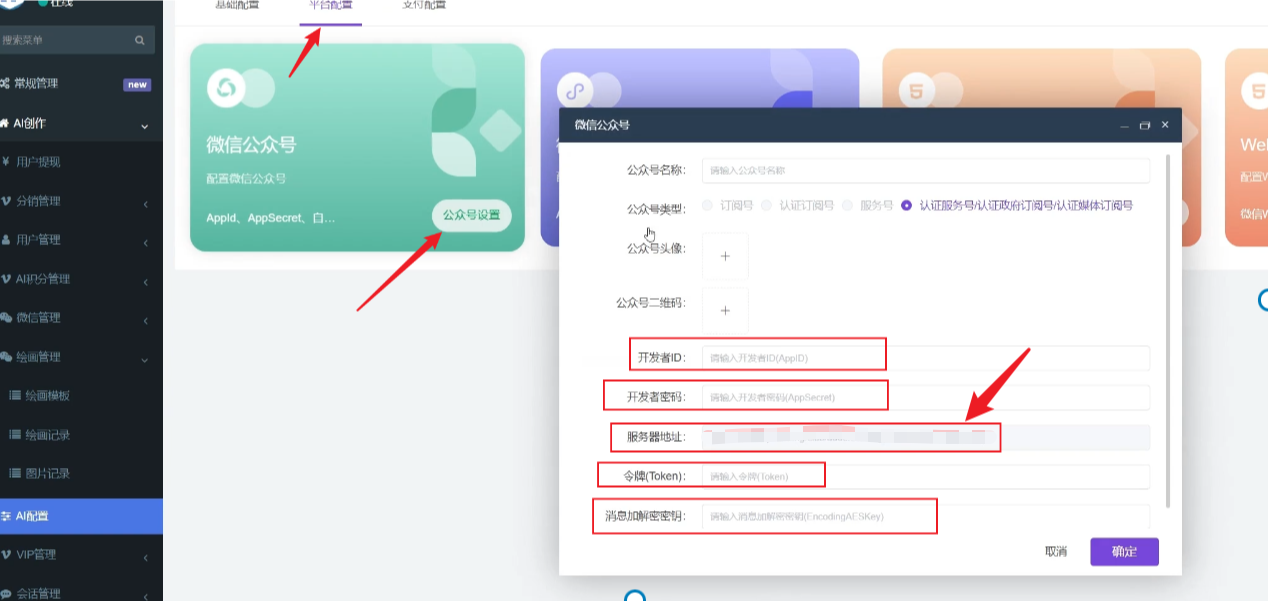1268x601 pixels.
Task: Click the 取消 cancel button
Action: click(x=1056, y=552)
